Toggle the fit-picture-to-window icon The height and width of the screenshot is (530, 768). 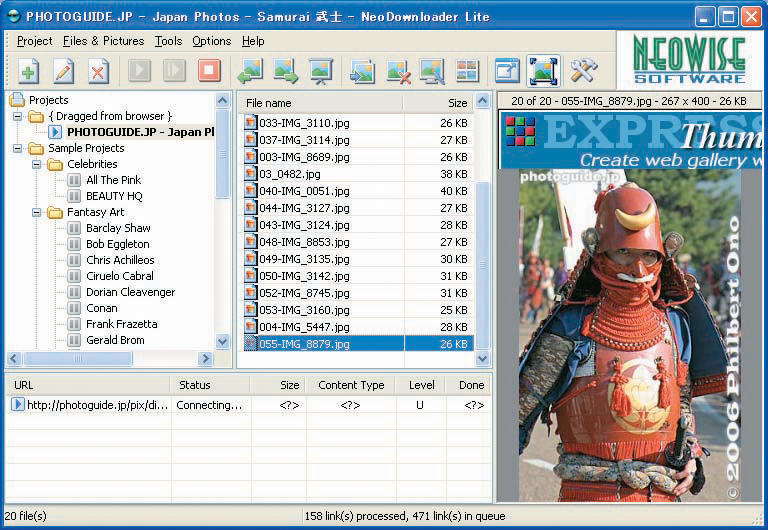pos(544,71)
